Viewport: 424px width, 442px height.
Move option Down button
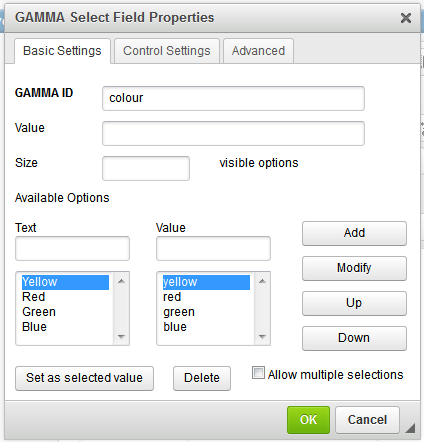(354, 338)
